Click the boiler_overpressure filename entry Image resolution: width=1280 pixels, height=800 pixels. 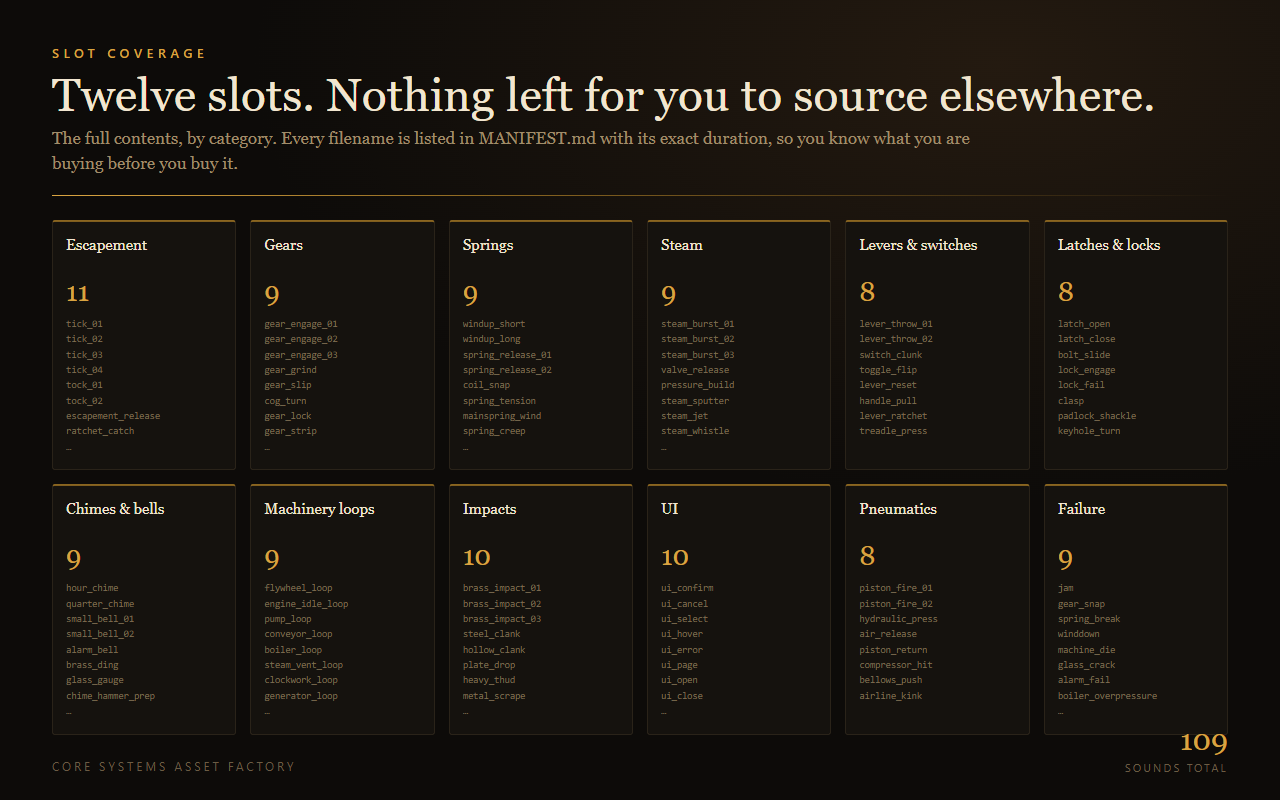[1107, 696]
